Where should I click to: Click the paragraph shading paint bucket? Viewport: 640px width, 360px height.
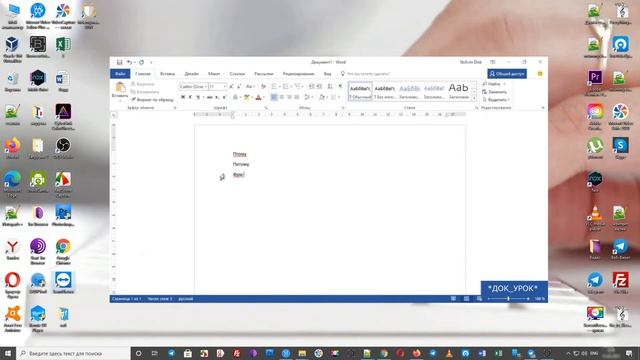point(322,97)
